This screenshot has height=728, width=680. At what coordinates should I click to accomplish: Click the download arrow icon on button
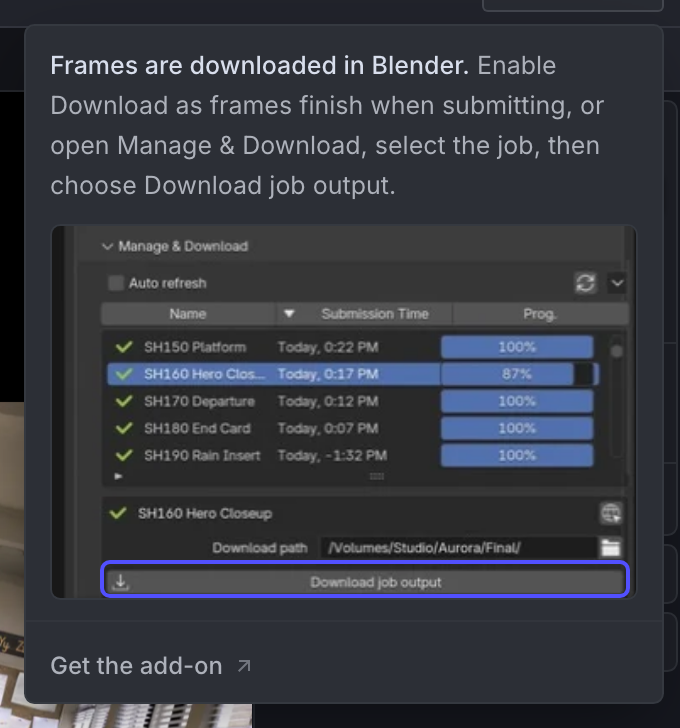coord(121,582)
